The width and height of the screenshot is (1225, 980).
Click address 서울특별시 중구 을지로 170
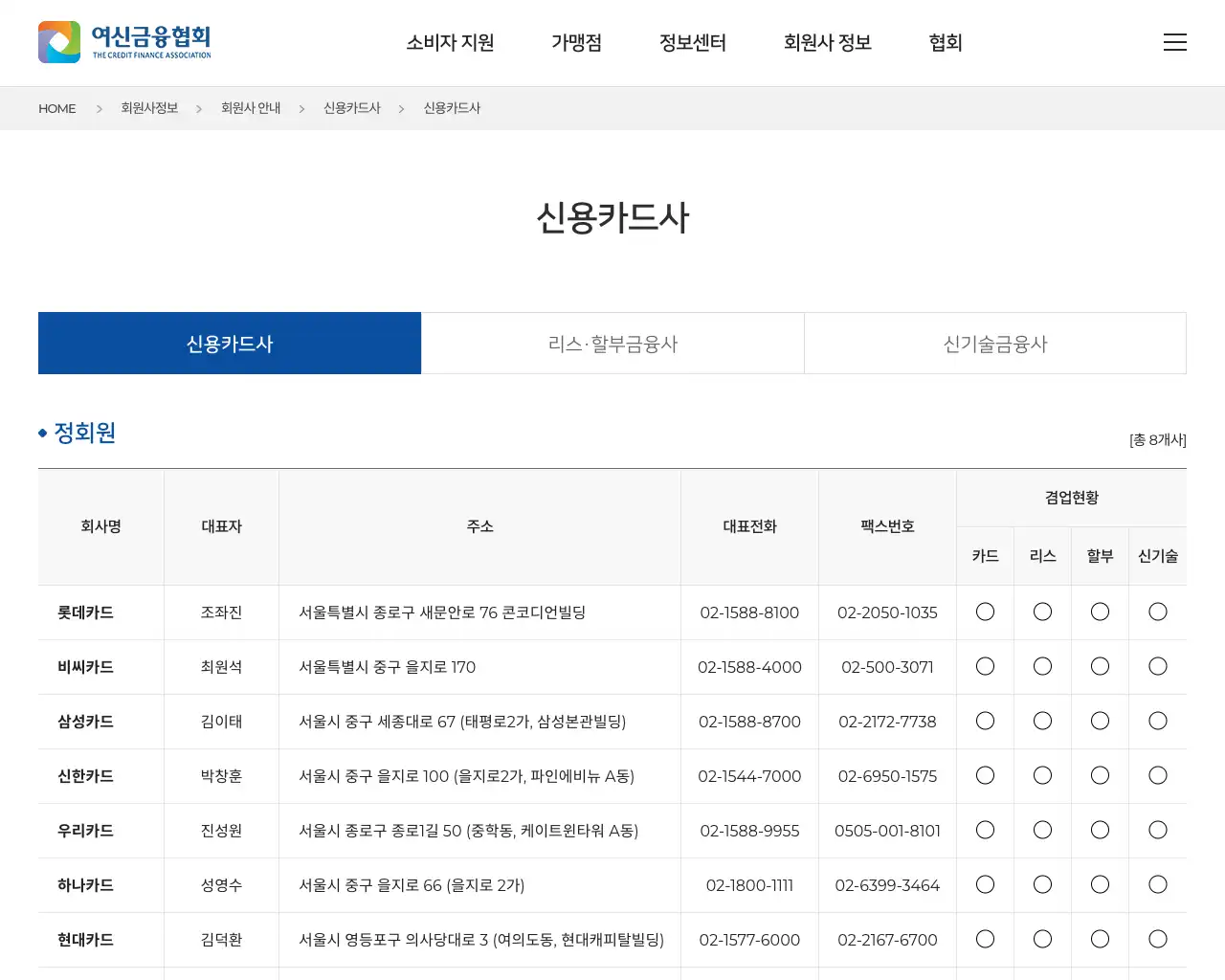tap(387, 667)
